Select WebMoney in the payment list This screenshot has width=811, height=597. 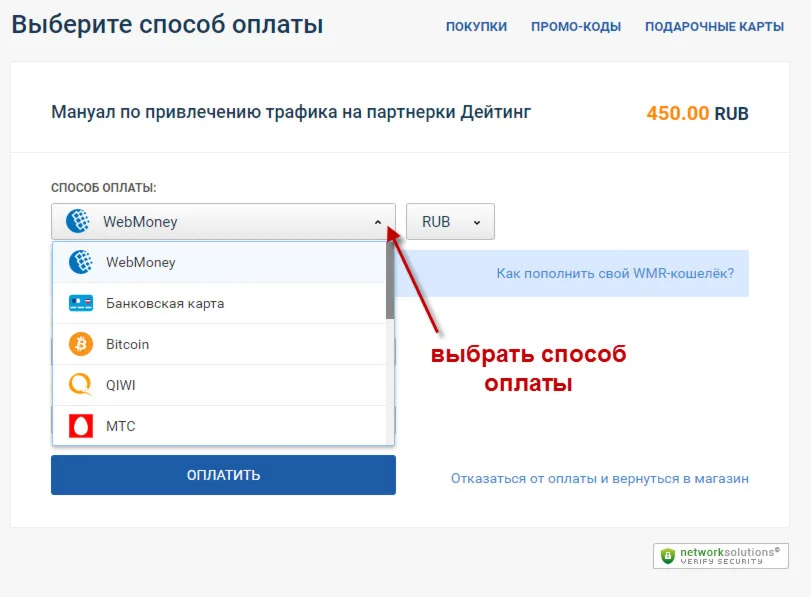tap(219, 262)
